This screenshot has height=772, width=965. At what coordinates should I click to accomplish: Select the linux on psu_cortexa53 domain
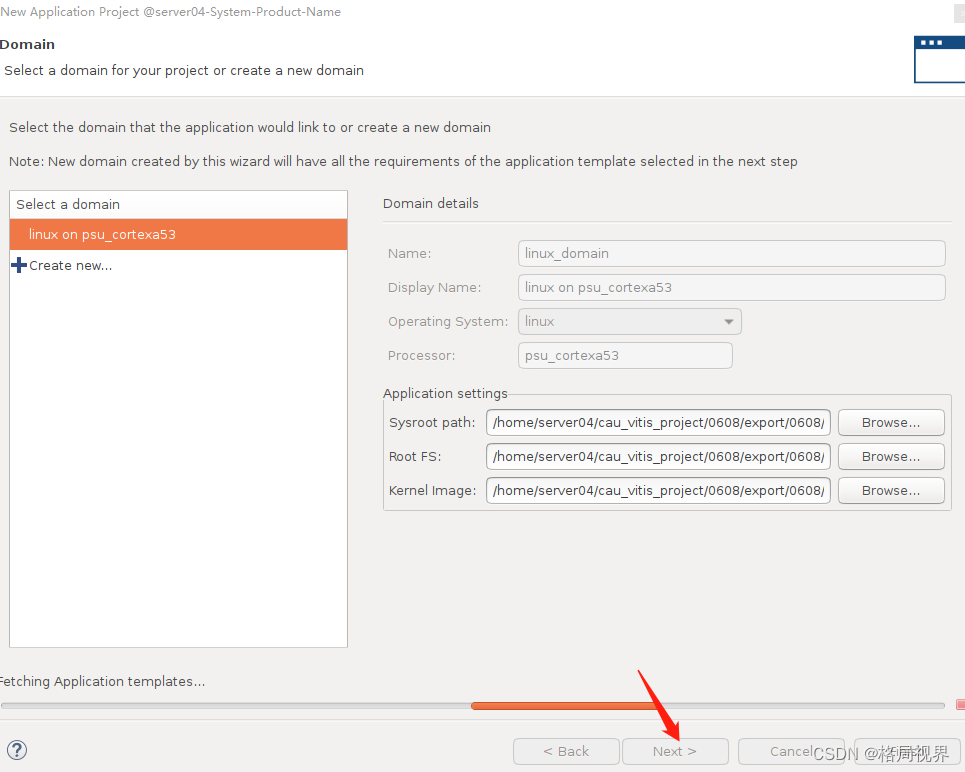178,235
